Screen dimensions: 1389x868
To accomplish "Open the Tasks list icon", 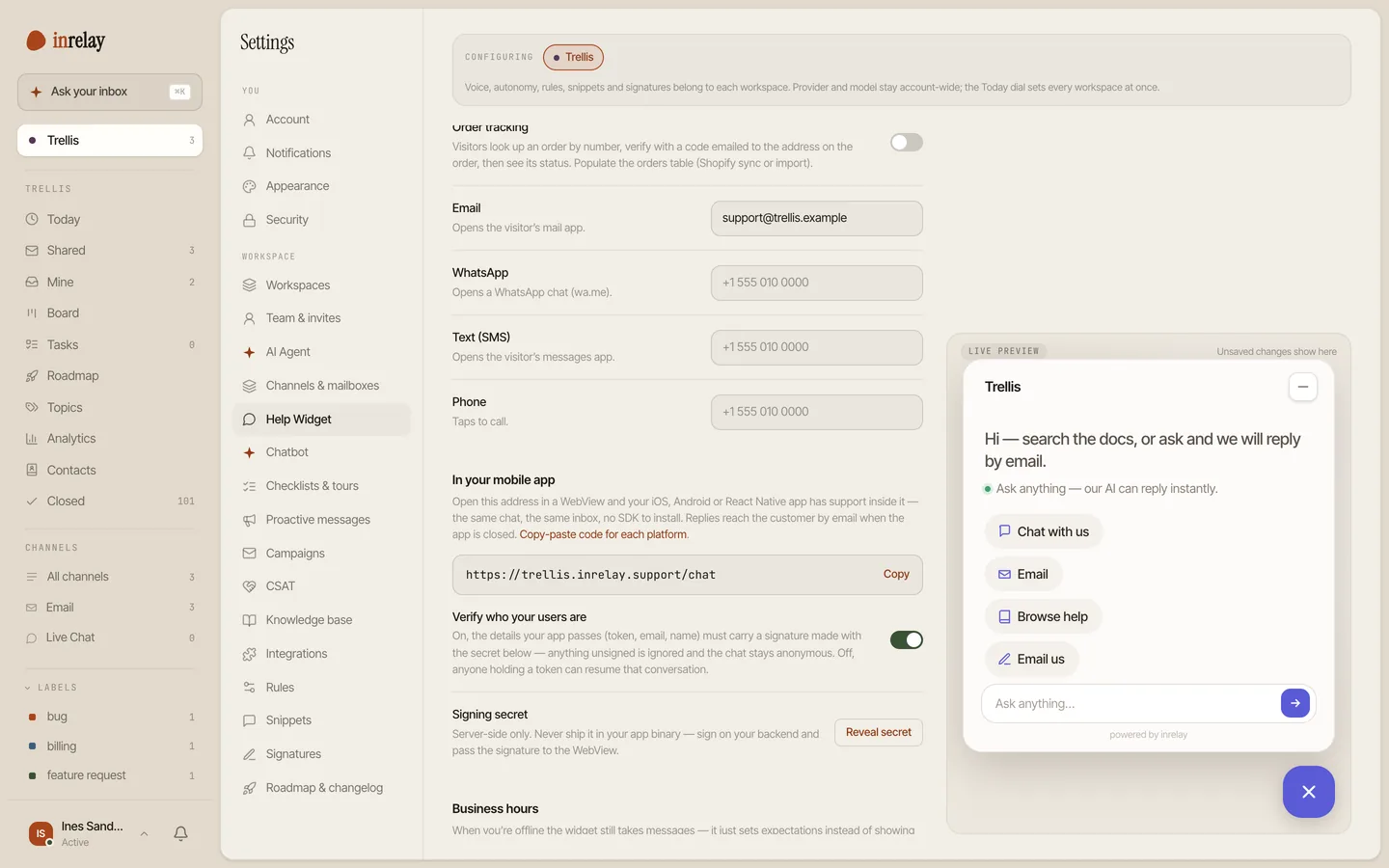I will [32, 344].
